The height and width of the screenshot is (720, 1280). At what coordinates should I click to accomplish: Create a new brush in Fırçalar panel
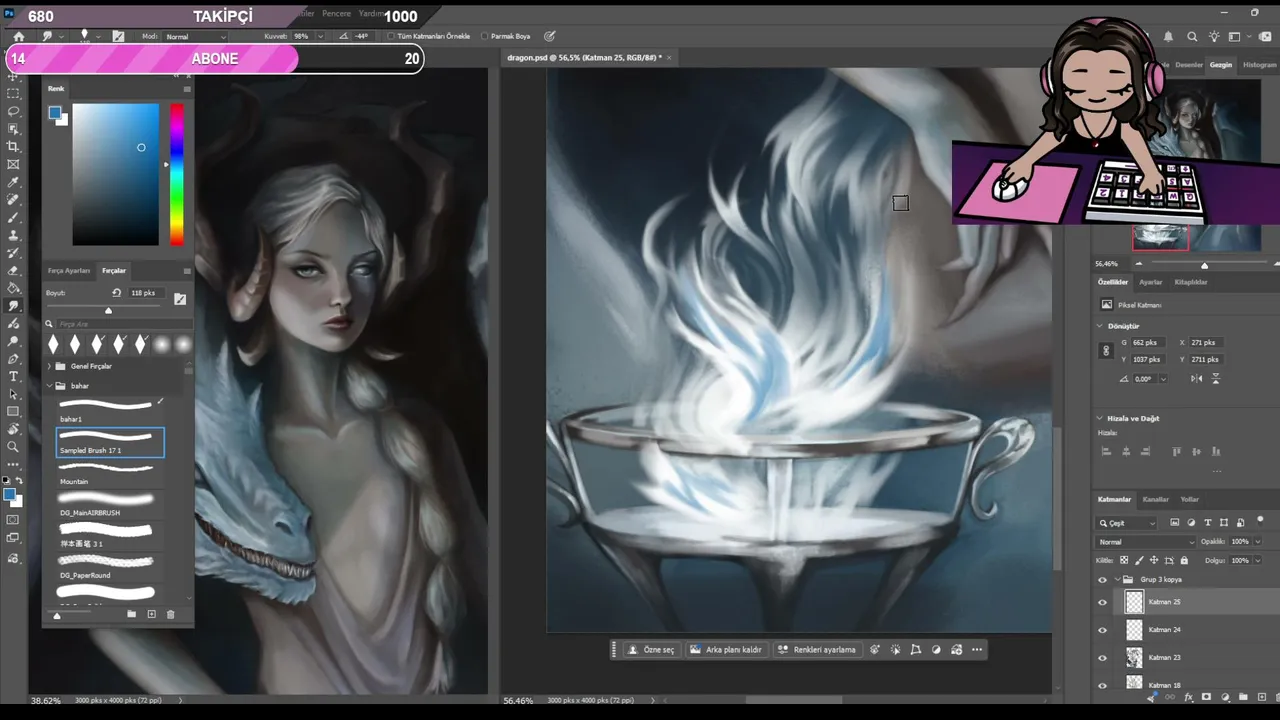(151, 614)
